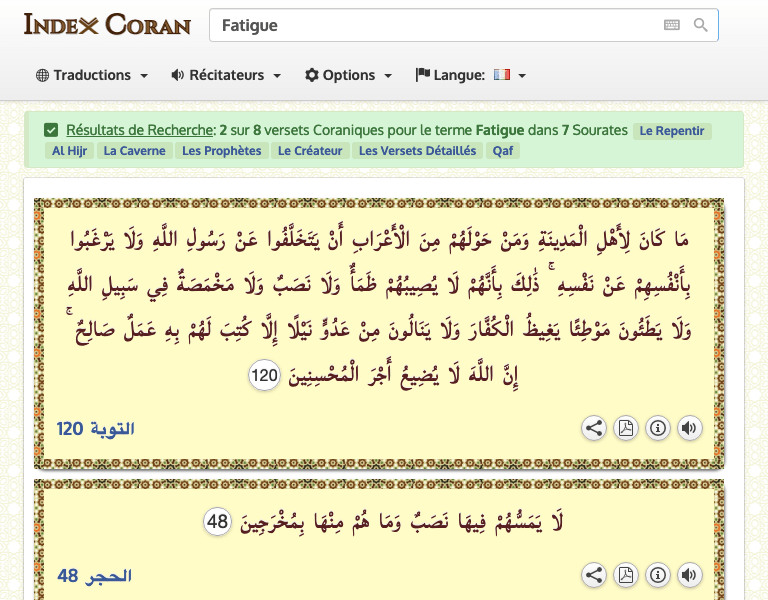Click the magnifying glass search icon
768x600 pixels.
(701, 25)
